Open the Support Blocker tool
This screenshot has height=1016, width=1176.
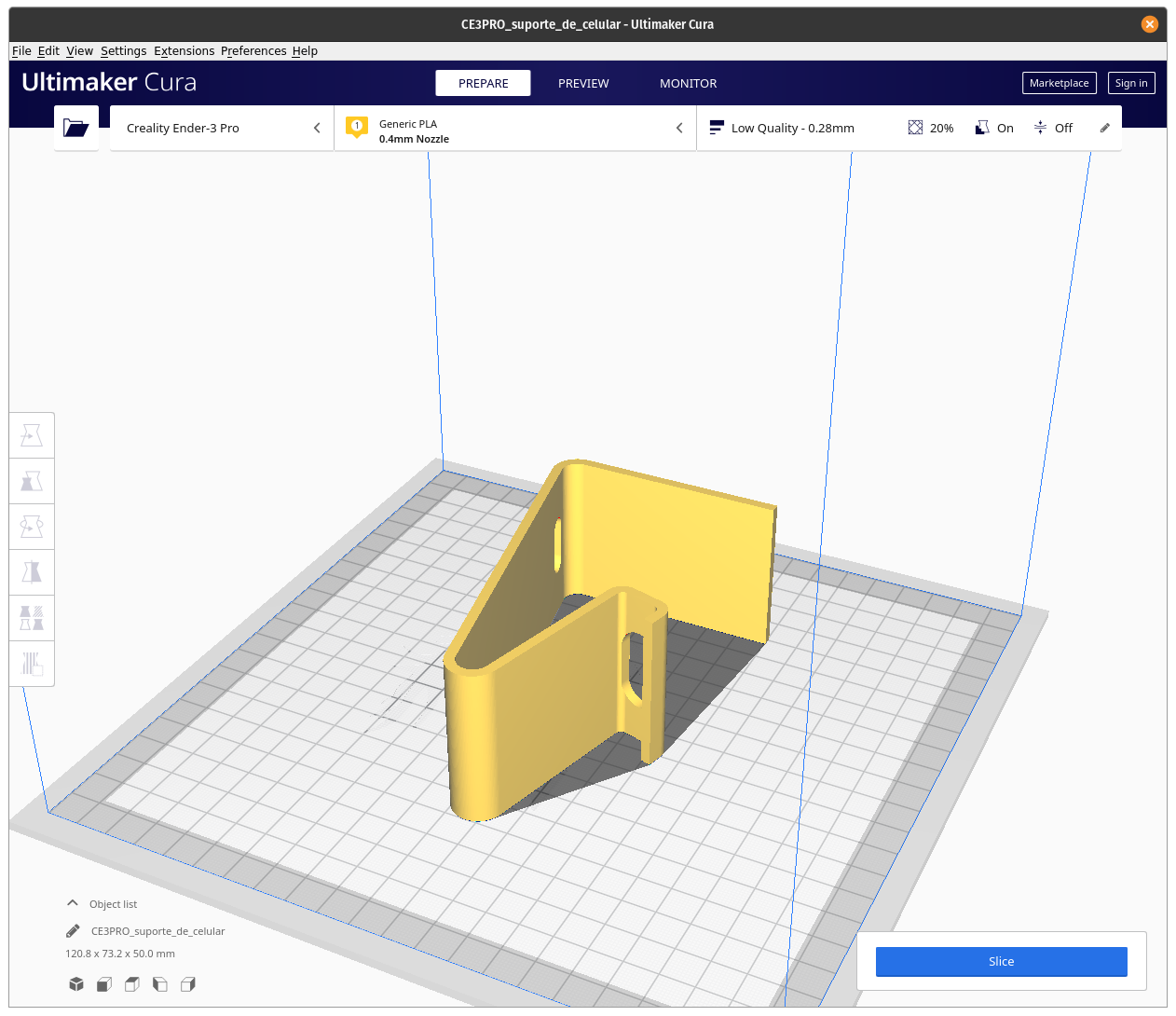(32, 664)
